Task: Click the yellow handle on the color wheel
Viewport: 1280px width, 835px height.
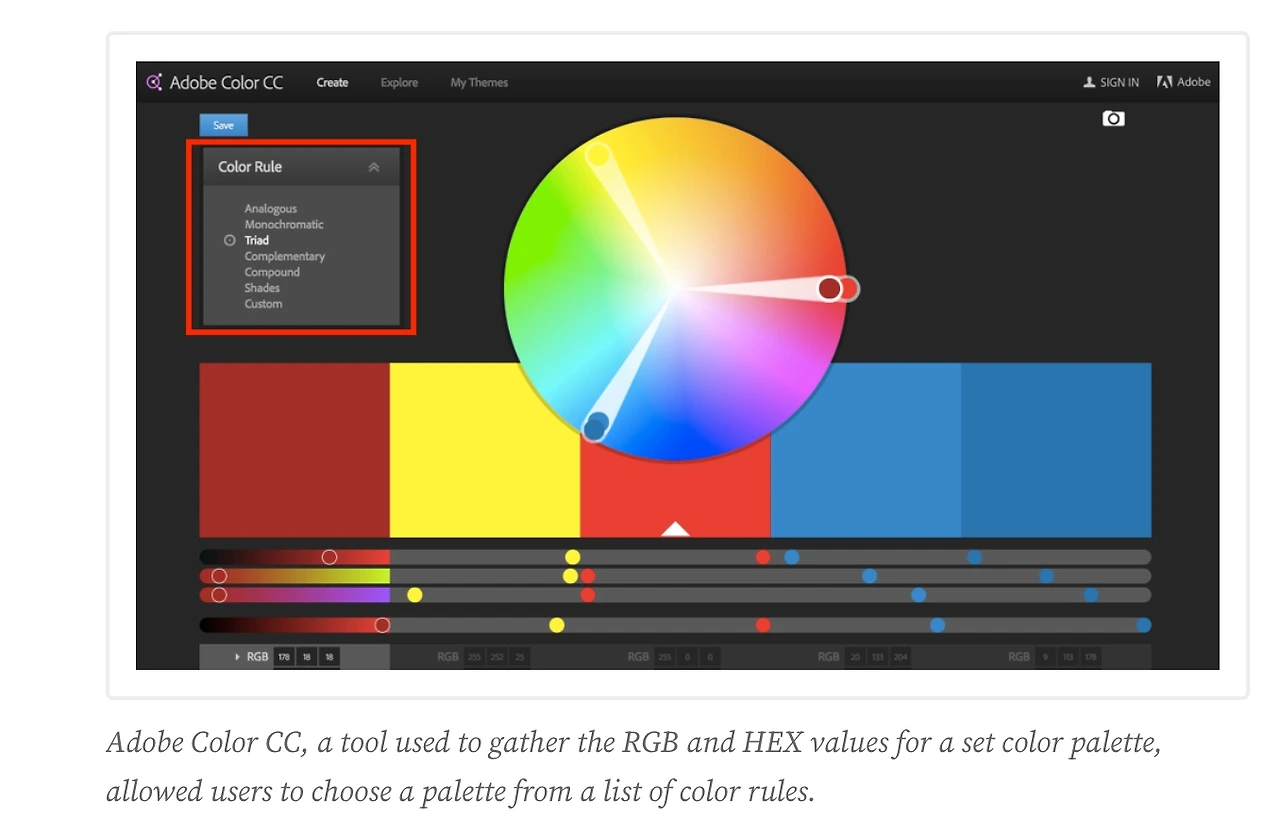Action: [x=598, y=155]
